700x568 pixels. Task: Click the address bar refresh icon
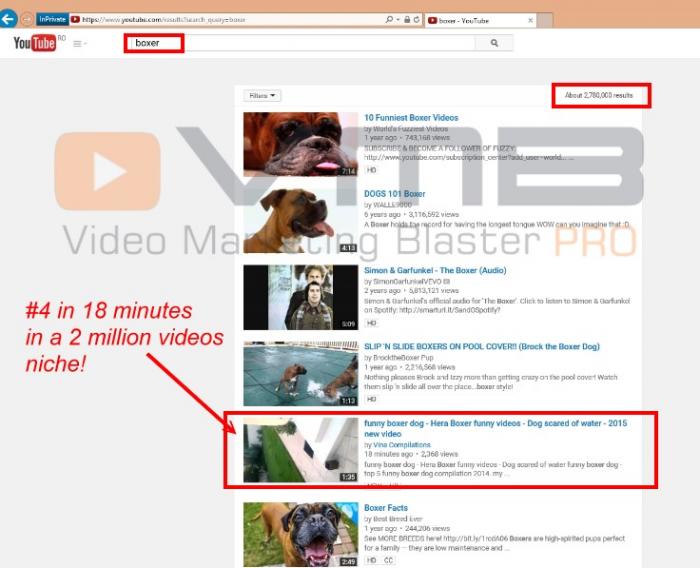pyautogui.click(x=417, y=20)
